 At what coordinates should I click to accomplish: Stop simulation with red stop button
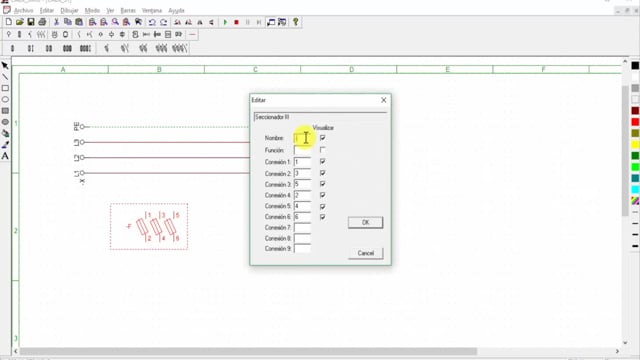click(x=236, y=22)
